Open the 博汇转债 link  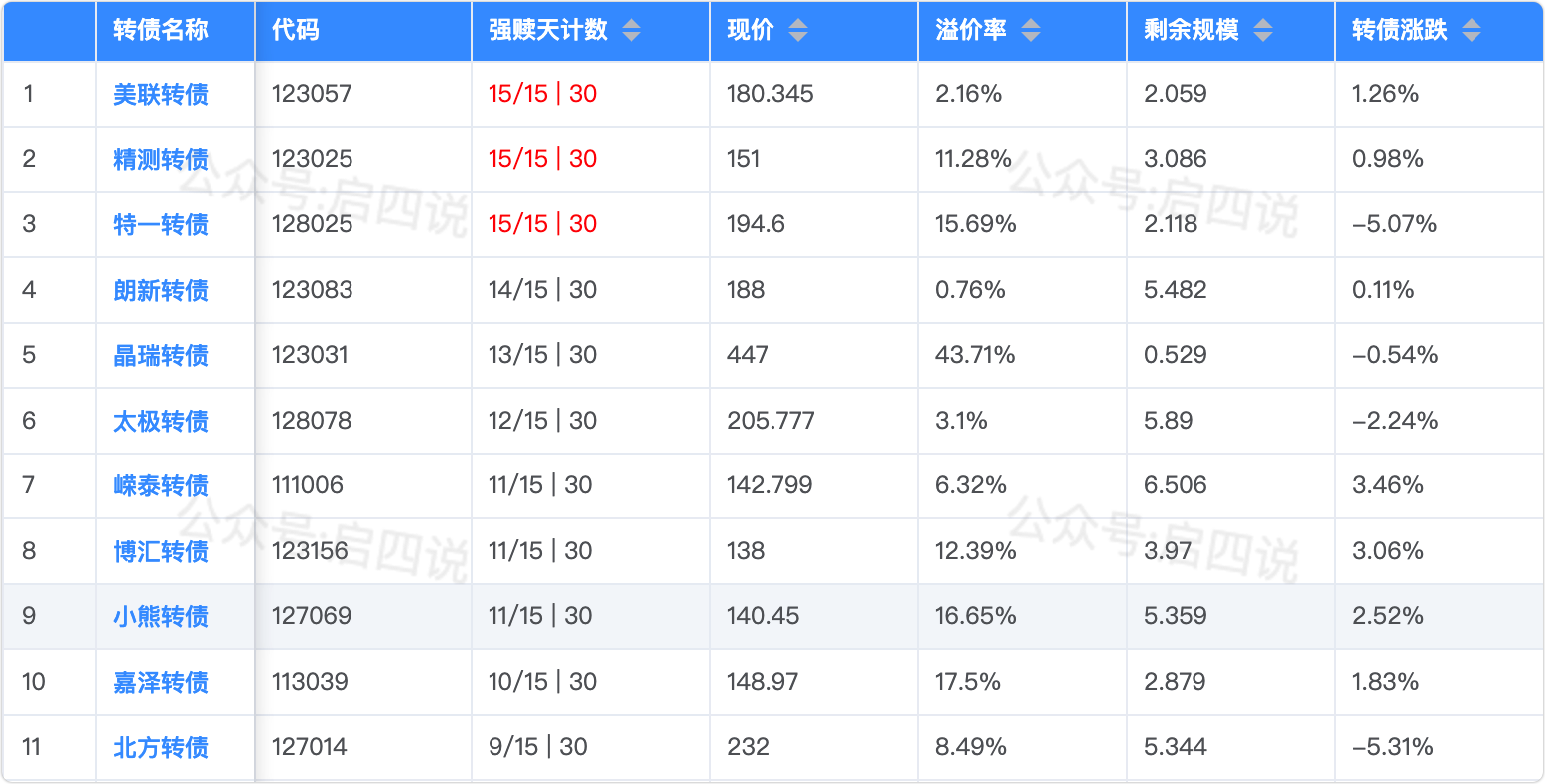coord(161,551)
